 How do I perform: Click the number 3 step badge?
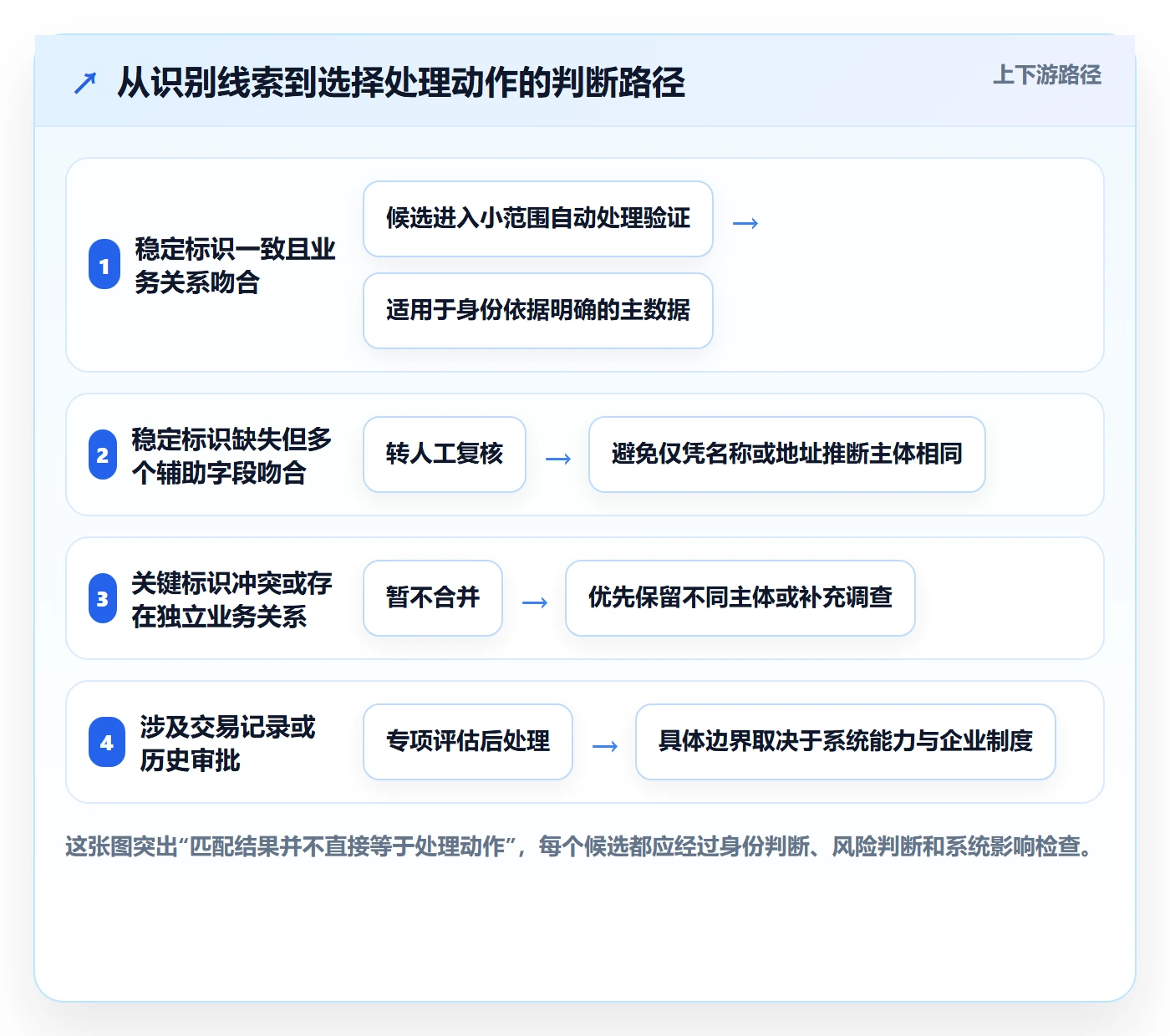(103, 598)
